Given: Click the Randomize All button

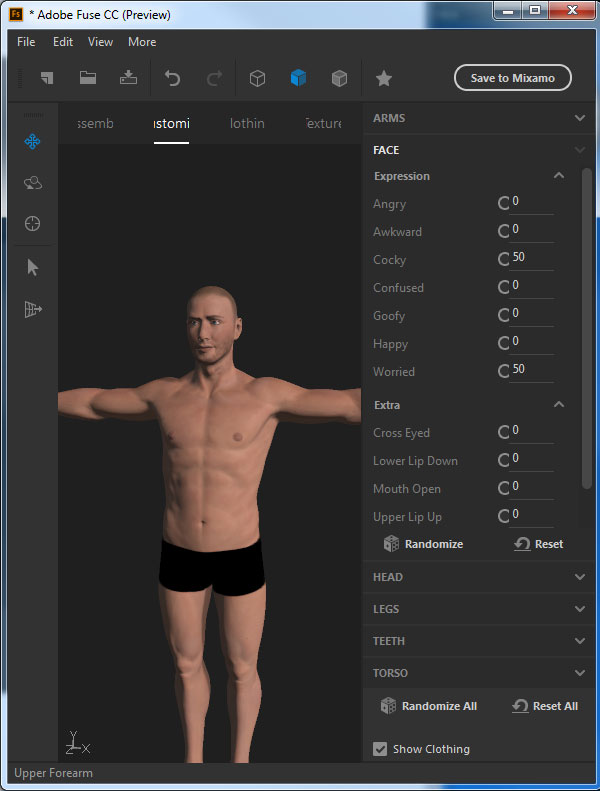Looking at the screenshot, I should pos(429,706).
